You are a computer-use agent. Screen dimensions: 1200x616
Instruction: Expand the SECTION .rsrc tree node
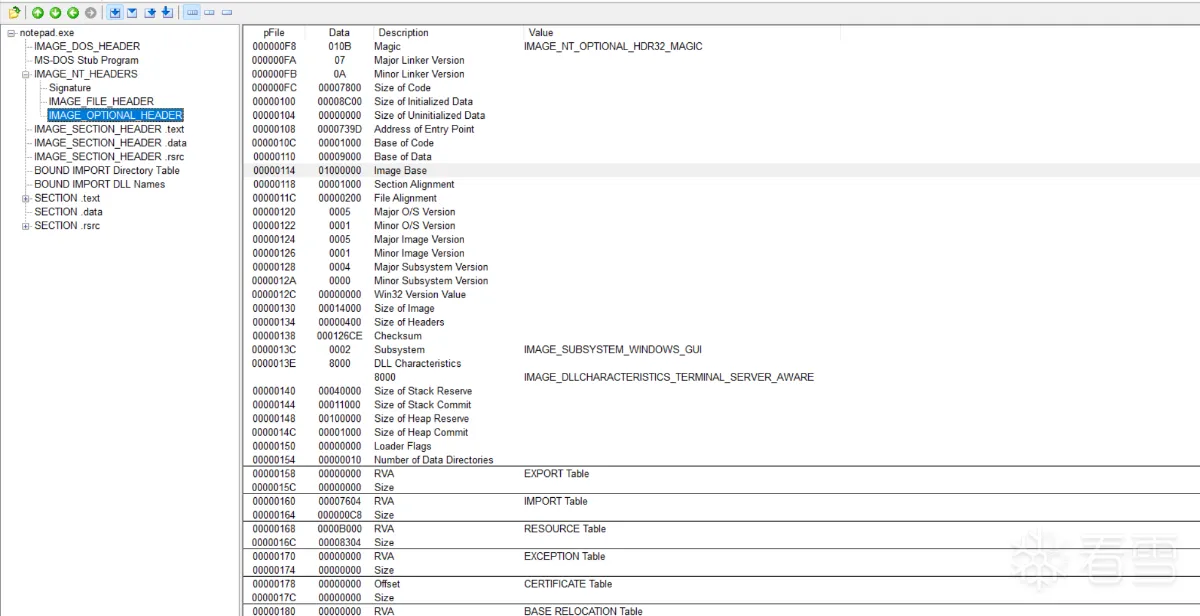[x=26, y=226]
